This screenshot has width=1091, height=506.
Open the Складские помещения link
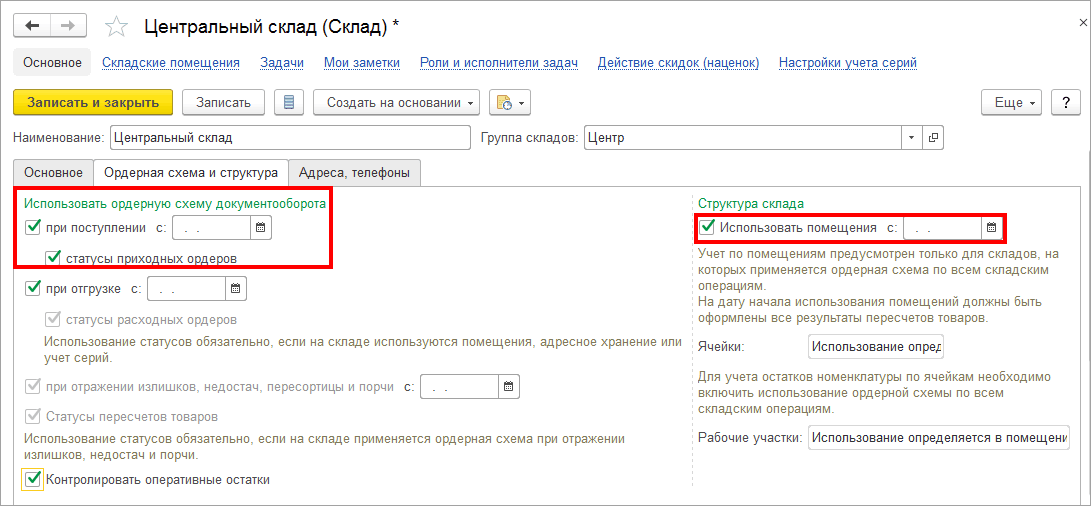click(171, 63)
